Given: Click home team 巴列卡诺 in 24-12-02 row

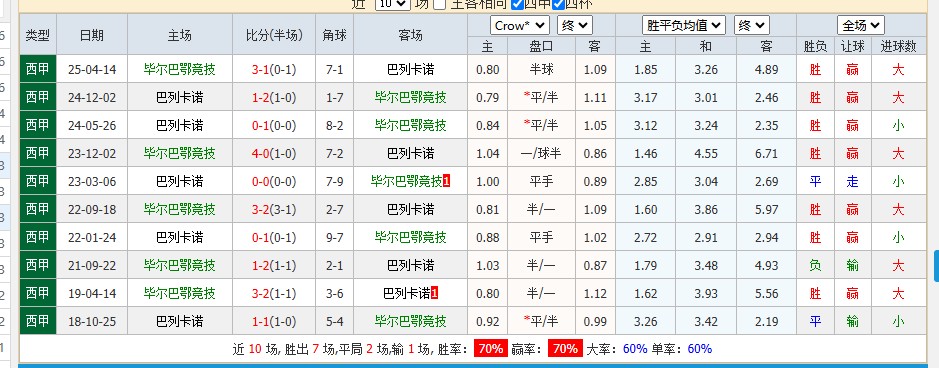Looking at the screenshot, I should coord(180,98).
